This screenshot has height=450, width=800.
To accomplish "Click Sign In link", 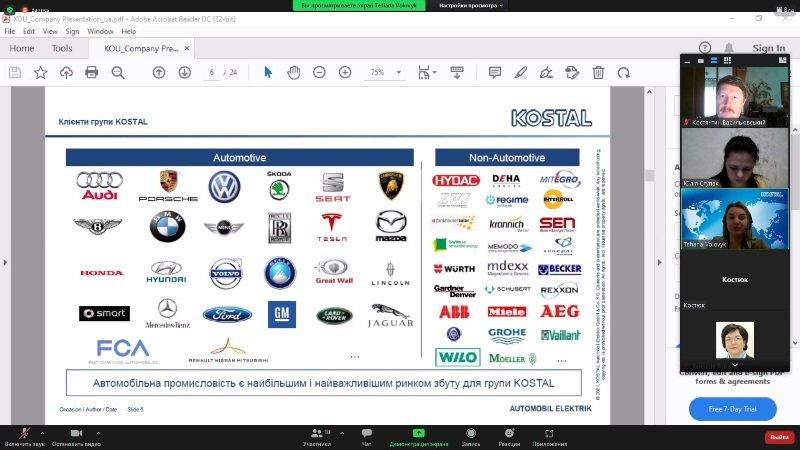I will pyautogui.click(x=768, y=48).
